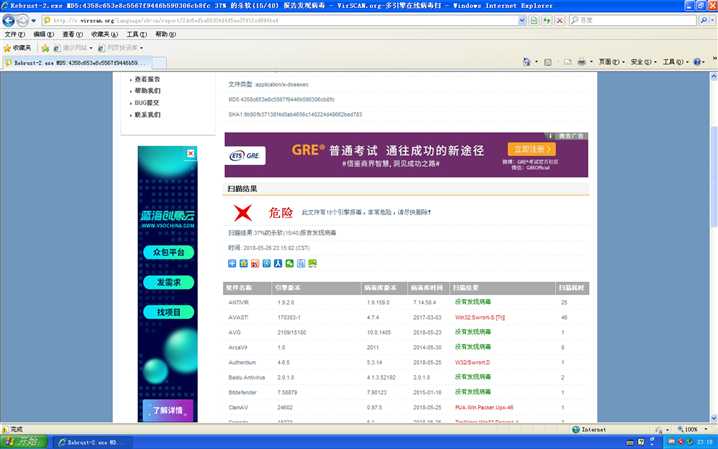
Task: Click the Win32:Swrort-S [Trj] detection result
Action: pos(480,317)
